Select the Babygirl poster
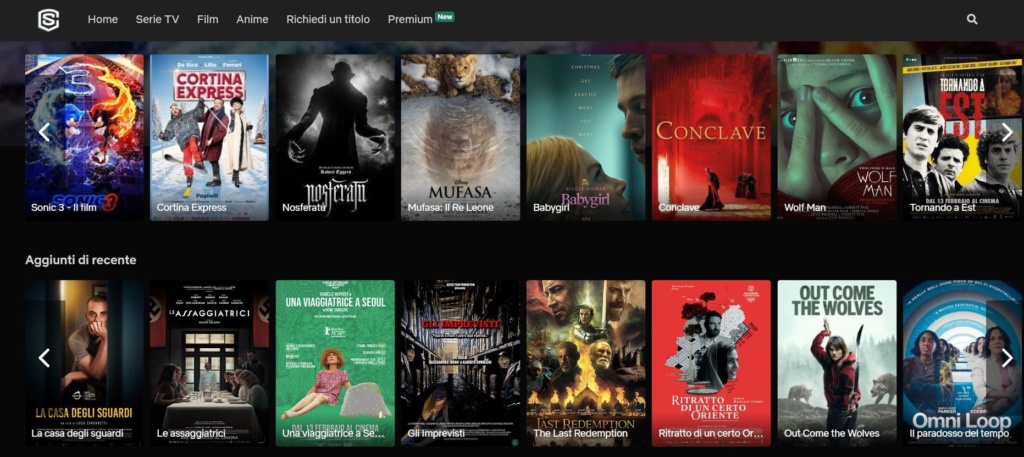The image size is (1024, 457). 586,137
